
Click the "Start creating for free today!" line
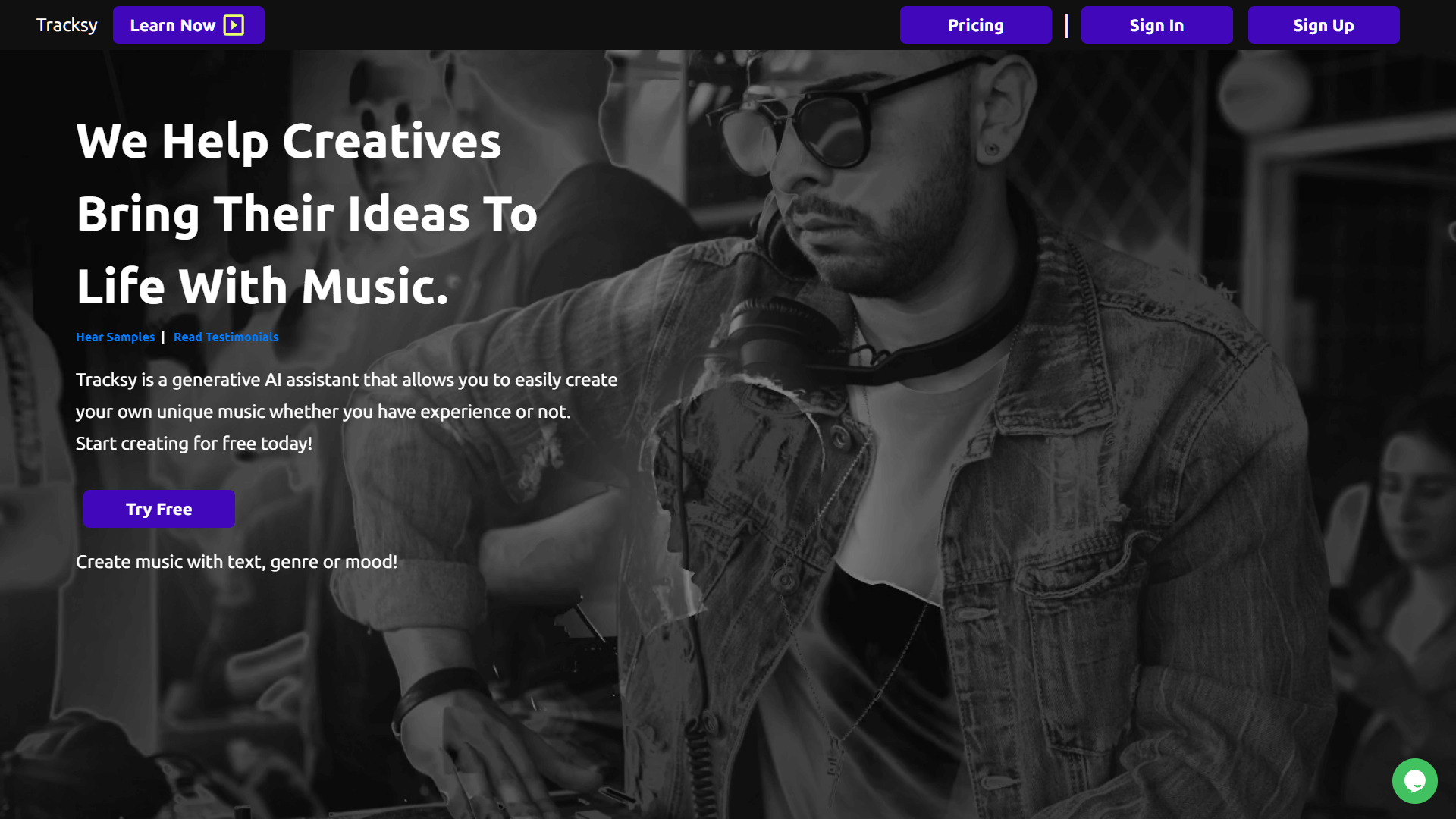click(194, 444)
